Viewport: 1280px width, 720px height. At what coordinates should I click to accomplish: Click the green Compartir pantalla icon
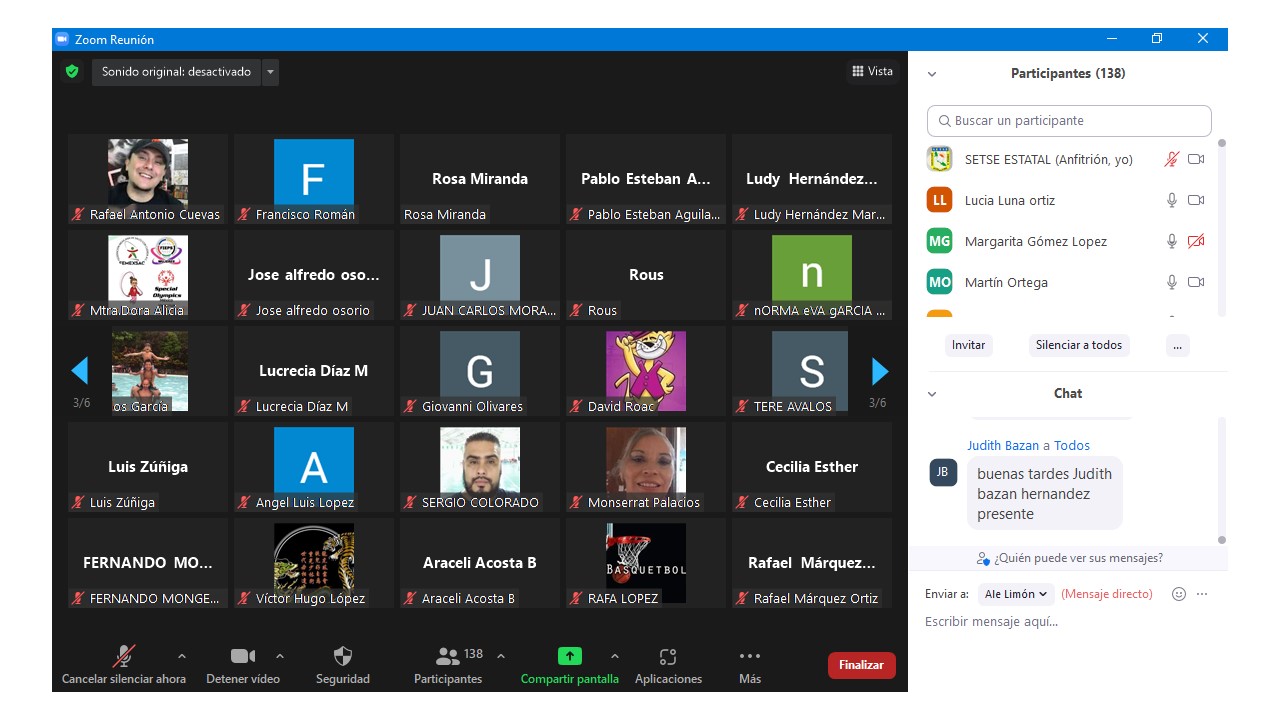[x=569, y=656]
